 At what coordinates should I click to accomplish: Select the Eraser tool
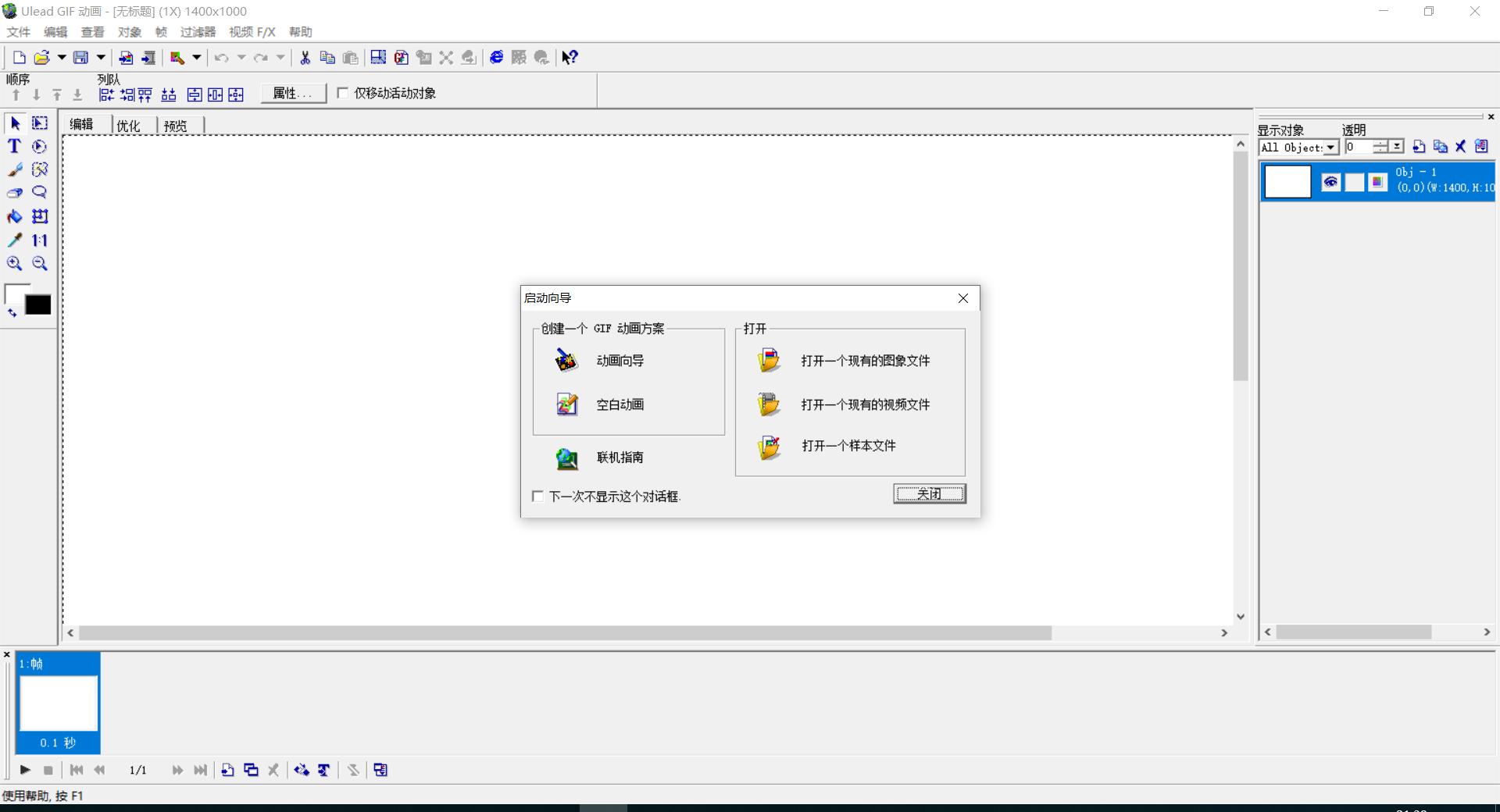coord(13,193)
